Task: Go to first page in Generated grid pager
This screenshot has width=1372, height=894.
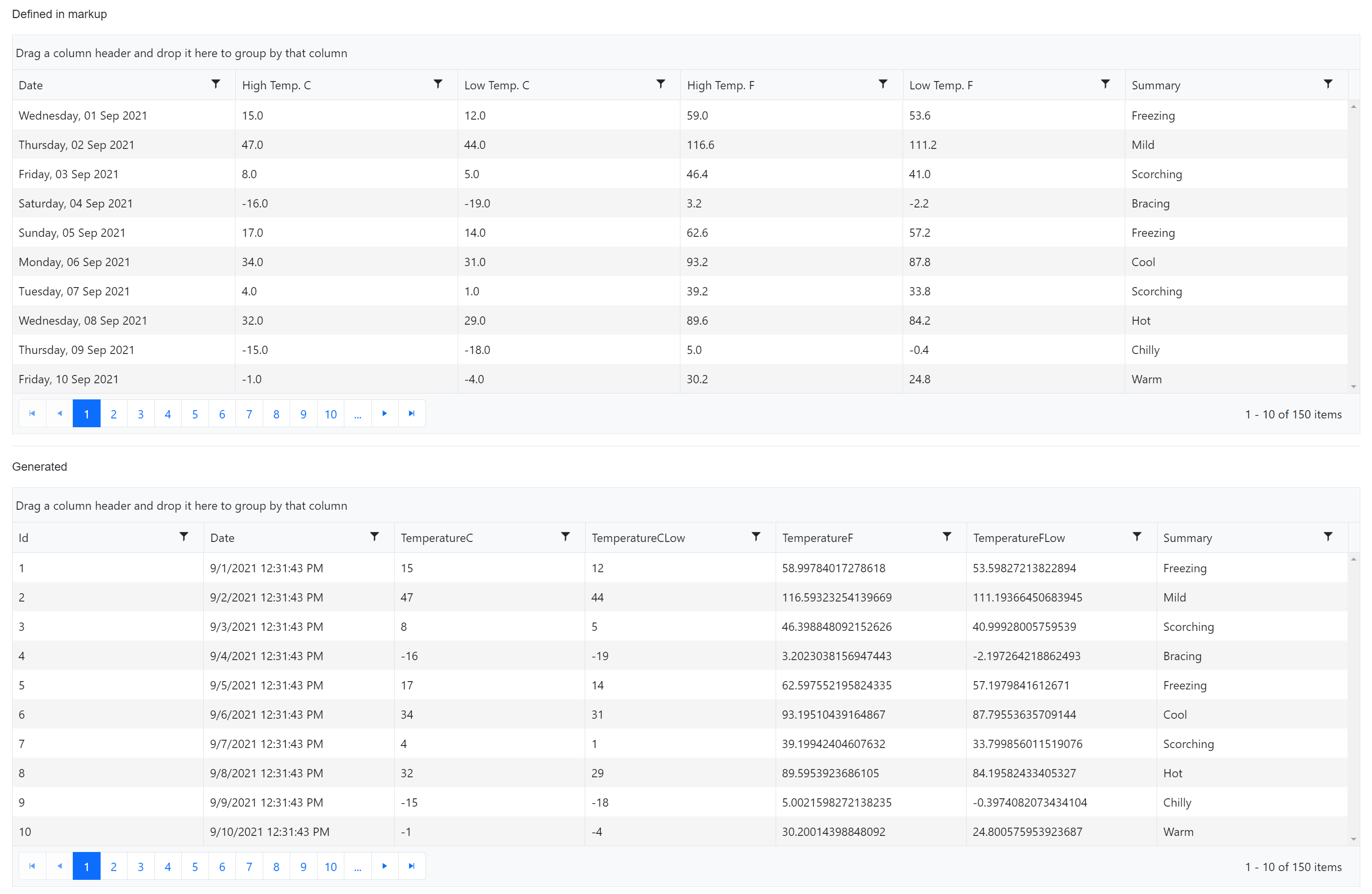Action: [32, 866]
